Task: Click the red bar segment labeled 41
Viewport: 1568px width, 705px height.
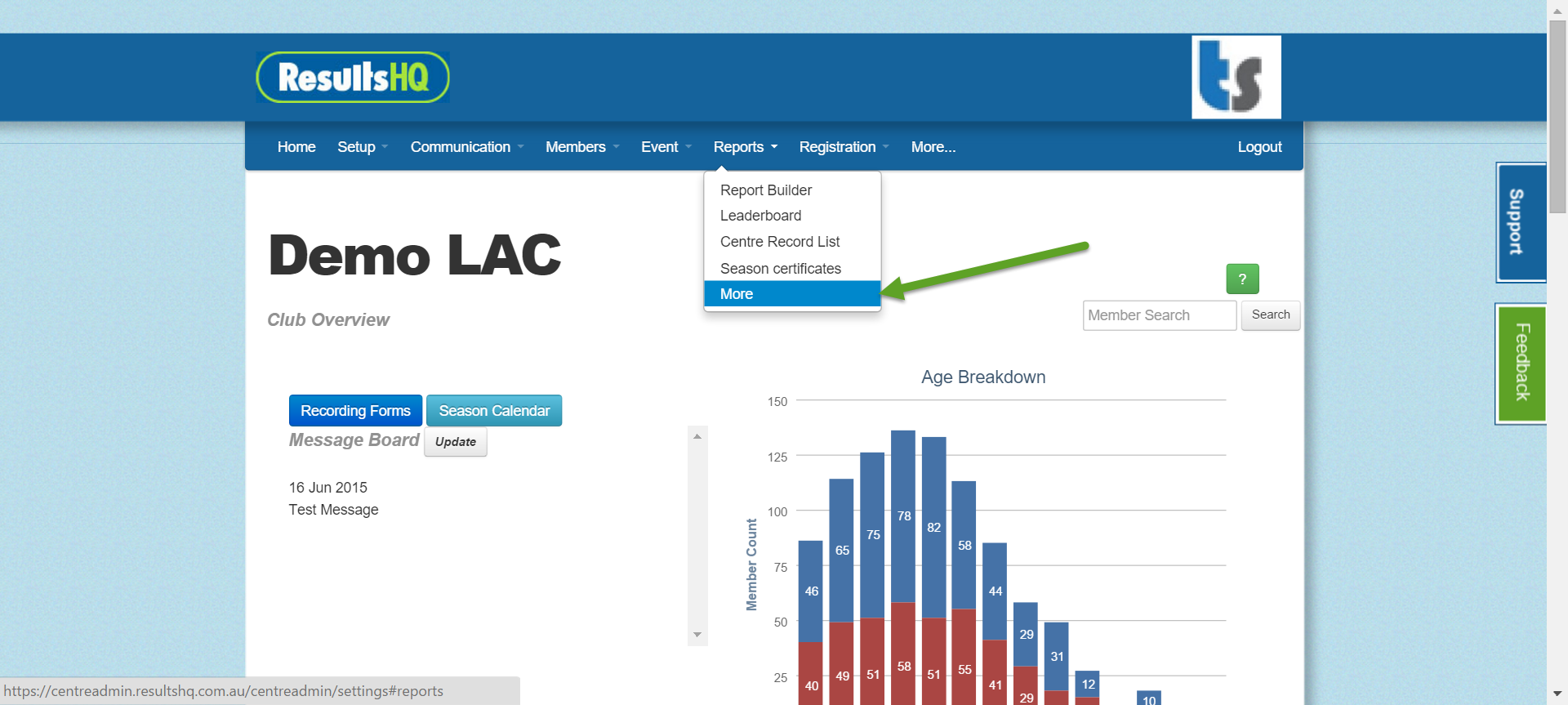Action: click(x=995, y=672)
